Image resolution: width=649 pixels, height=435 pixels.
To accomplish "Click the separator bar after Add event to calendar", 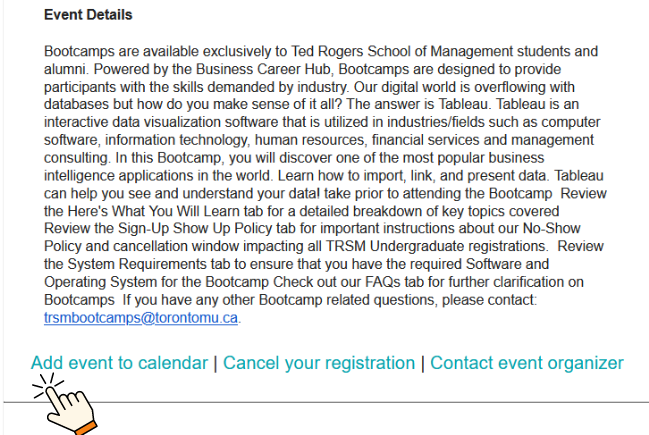I will pos(216,363).
